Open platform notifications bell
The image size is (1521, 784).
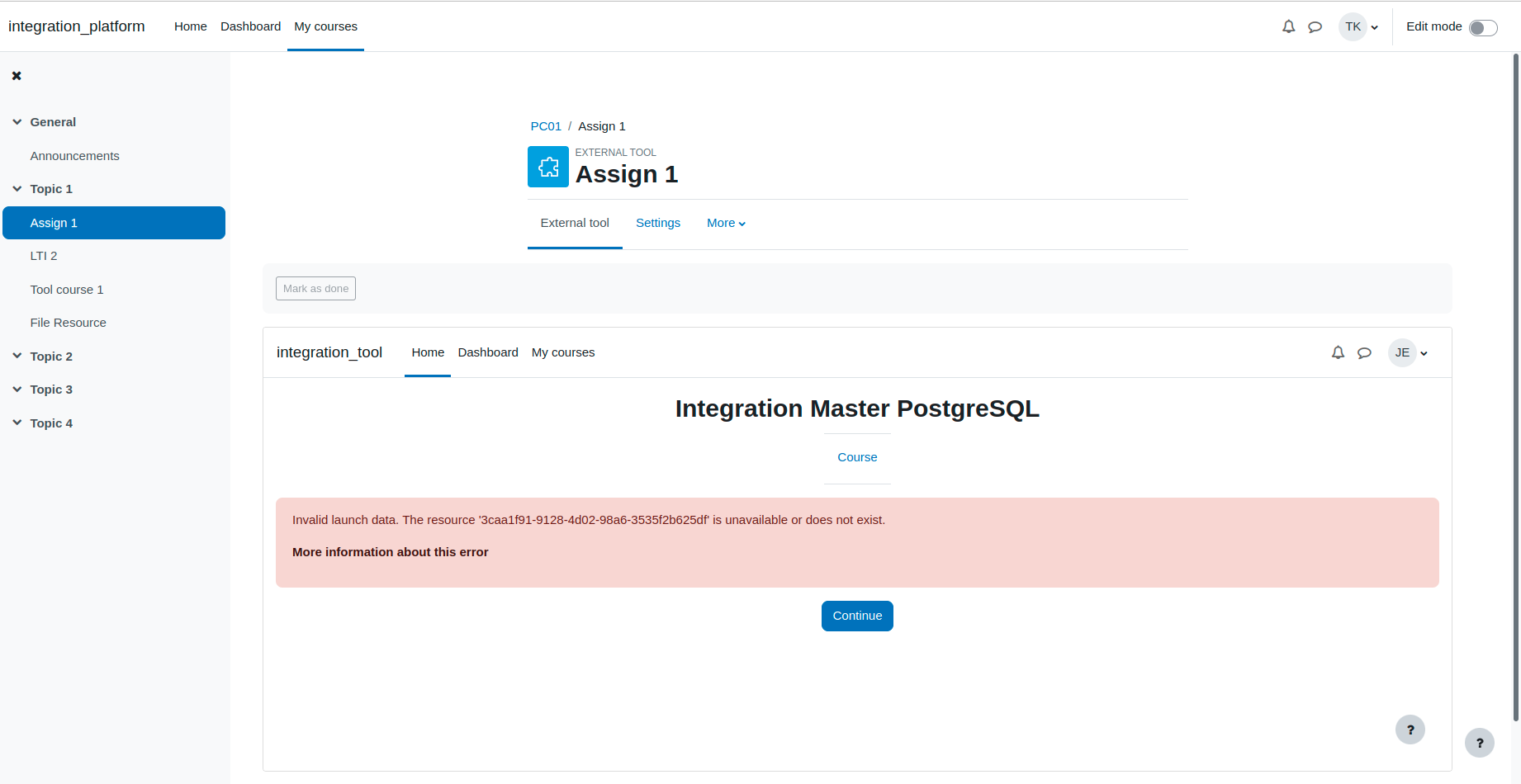(1288, 26)
